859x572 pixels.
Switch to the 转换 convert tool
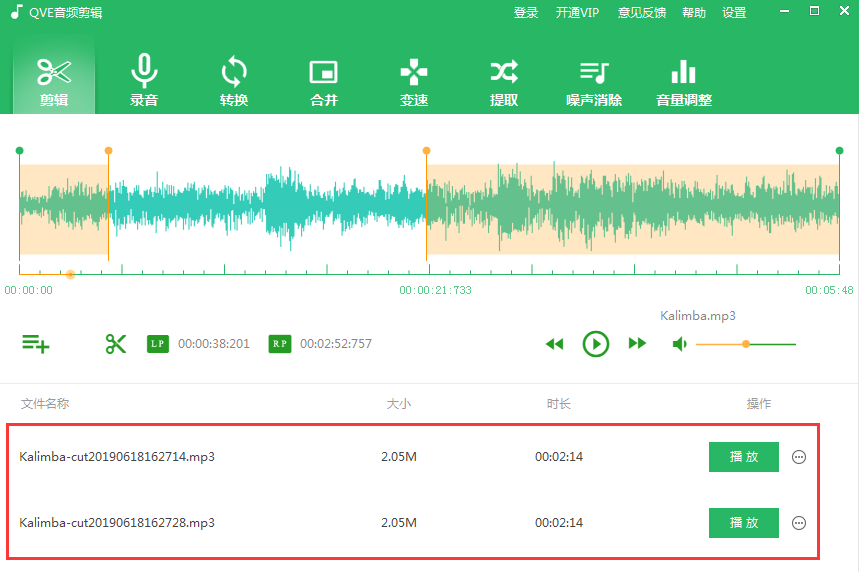click(234, 80)
